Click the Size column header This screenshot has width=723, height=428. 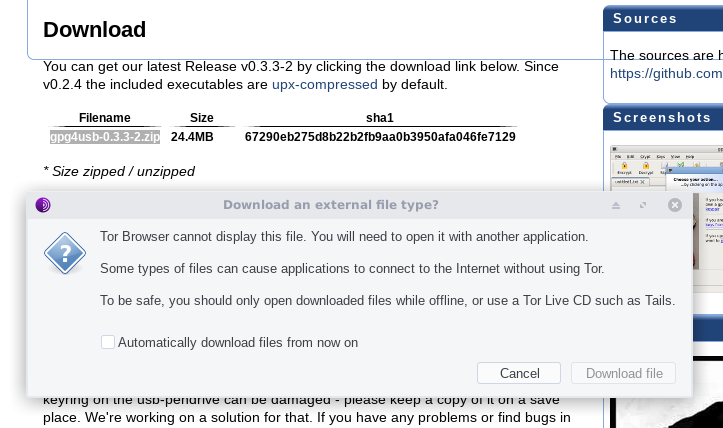click(201, 118)
